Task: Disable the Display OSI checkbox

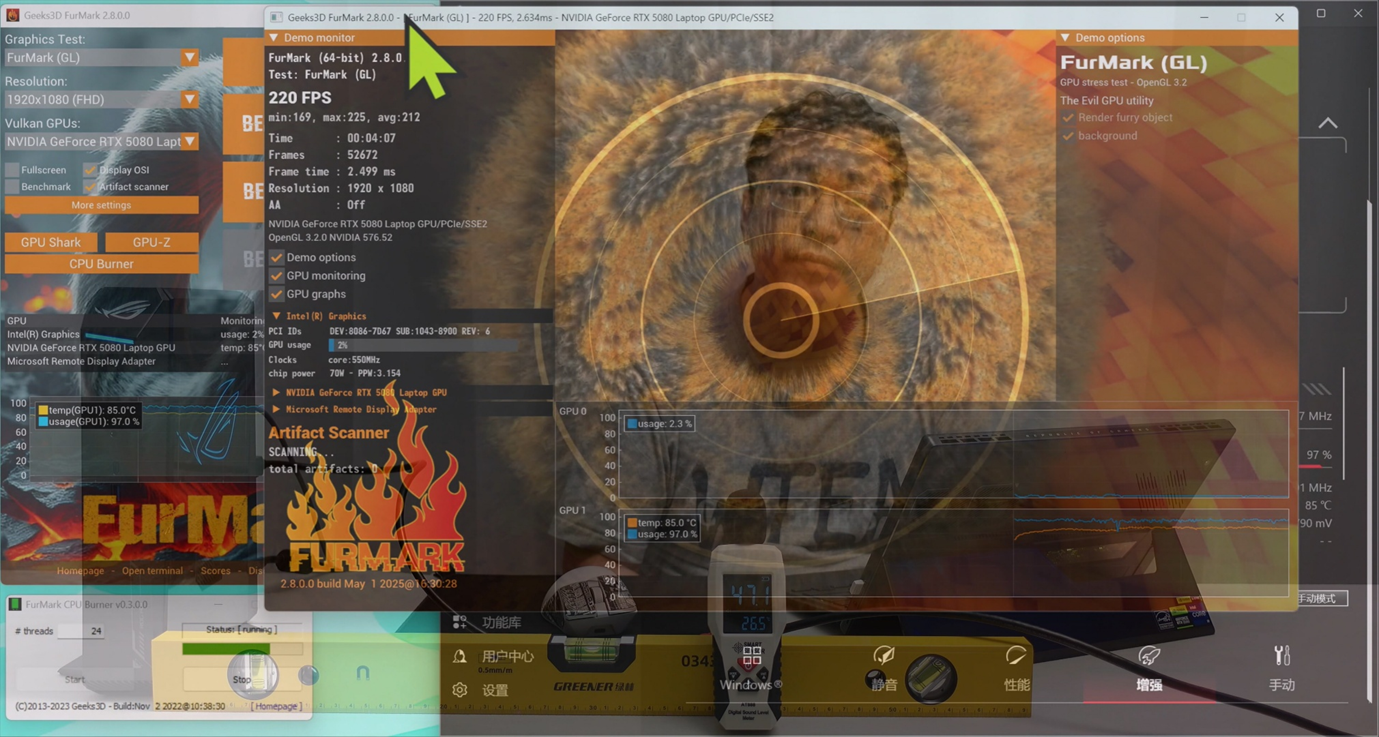Action: point(90,170)
